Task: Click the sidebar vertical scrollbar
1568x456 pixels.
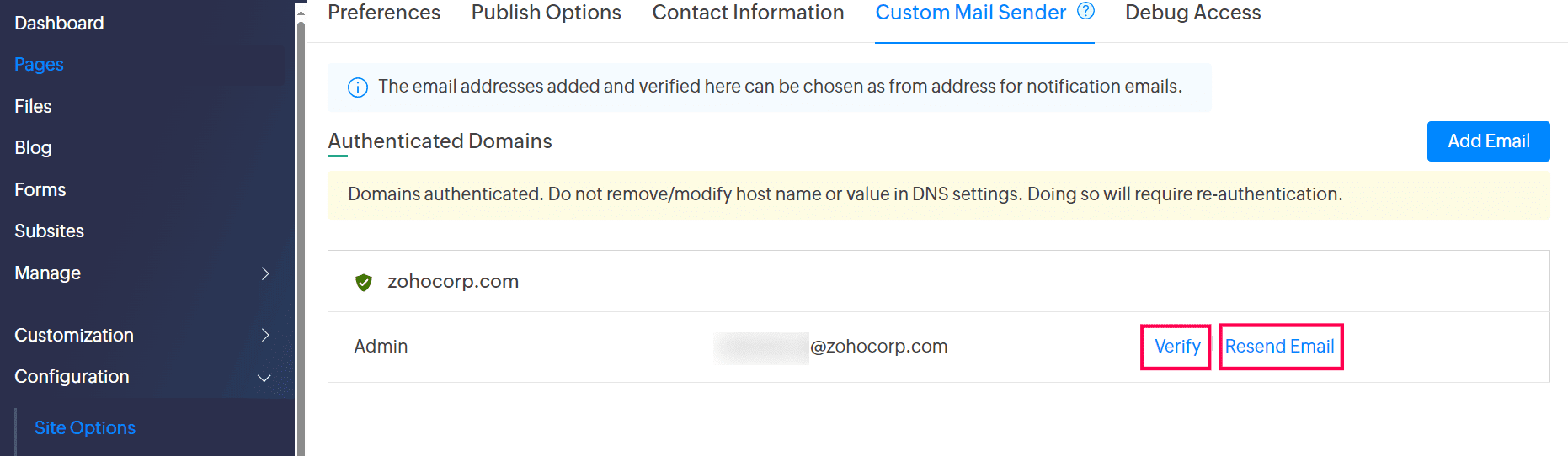Action: (x=301, y=236)
